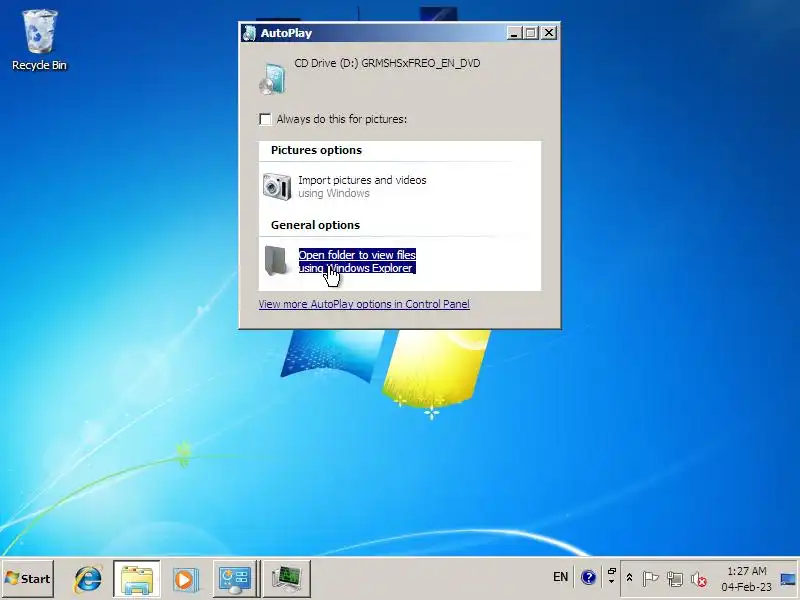
Task: Click the device manager-like taskbar program icon
Action: (x=287, y=579)
